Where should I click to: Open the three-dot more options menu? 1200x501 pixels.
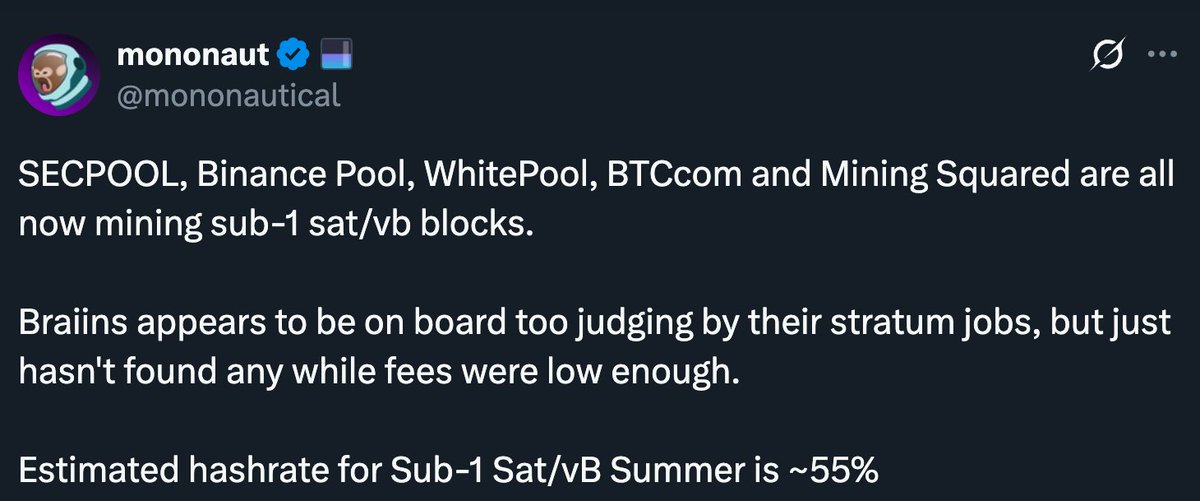[1163, 56]
